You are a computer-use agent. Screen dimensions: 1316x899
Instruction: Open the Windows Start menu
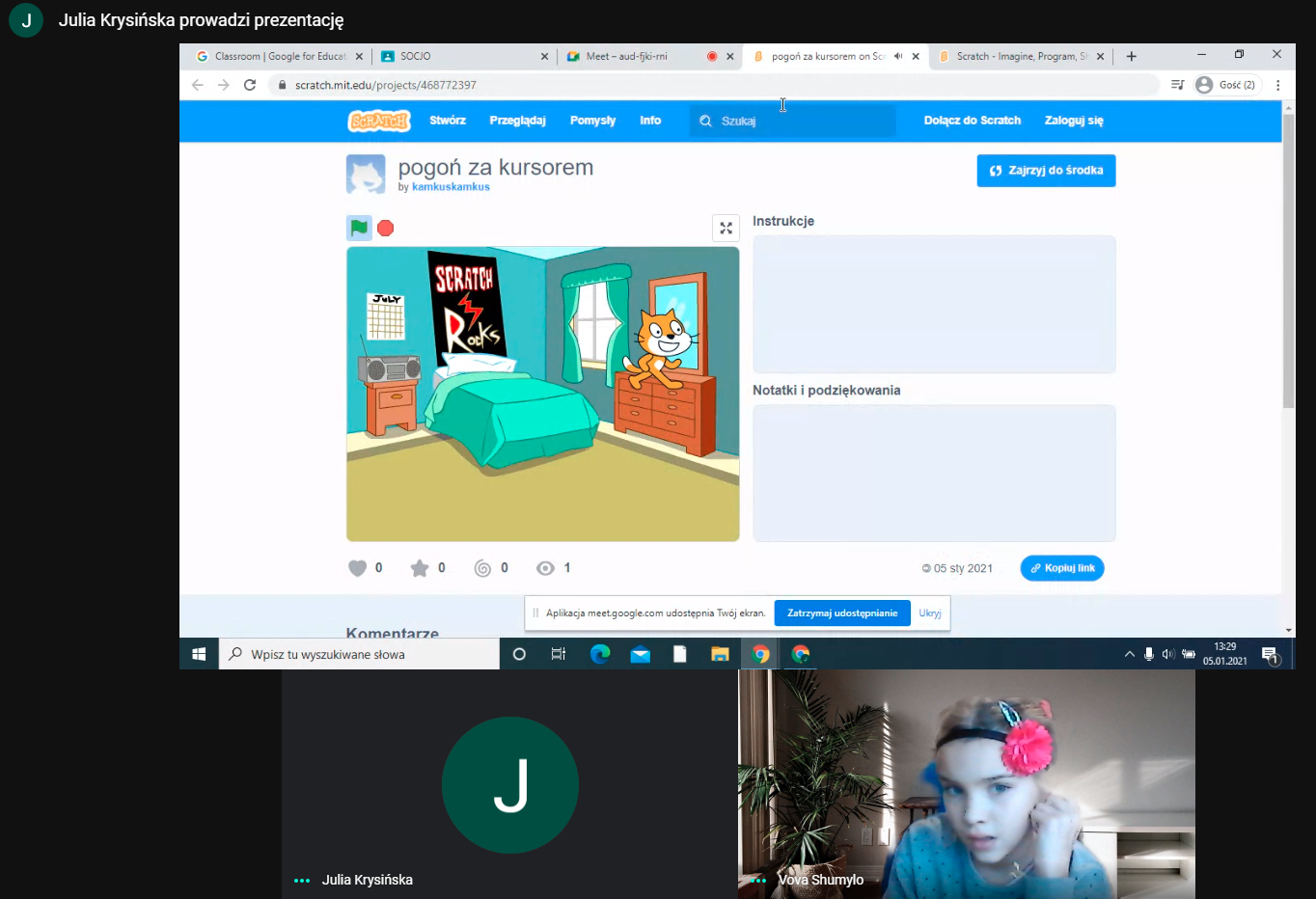[x=199, y=654]
